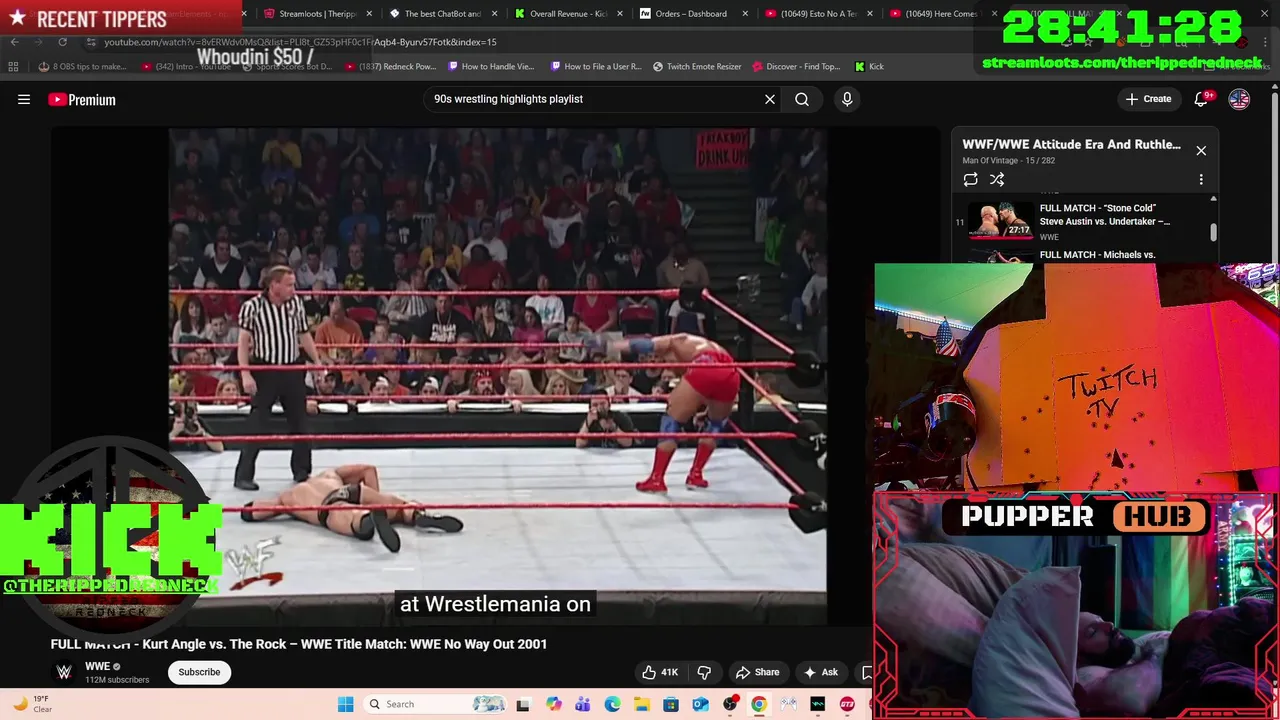Viewport: 1280px width, 720px height.
Task: Switch to Overall Revenue Kick tab
Action: click(x=567, y=14)
